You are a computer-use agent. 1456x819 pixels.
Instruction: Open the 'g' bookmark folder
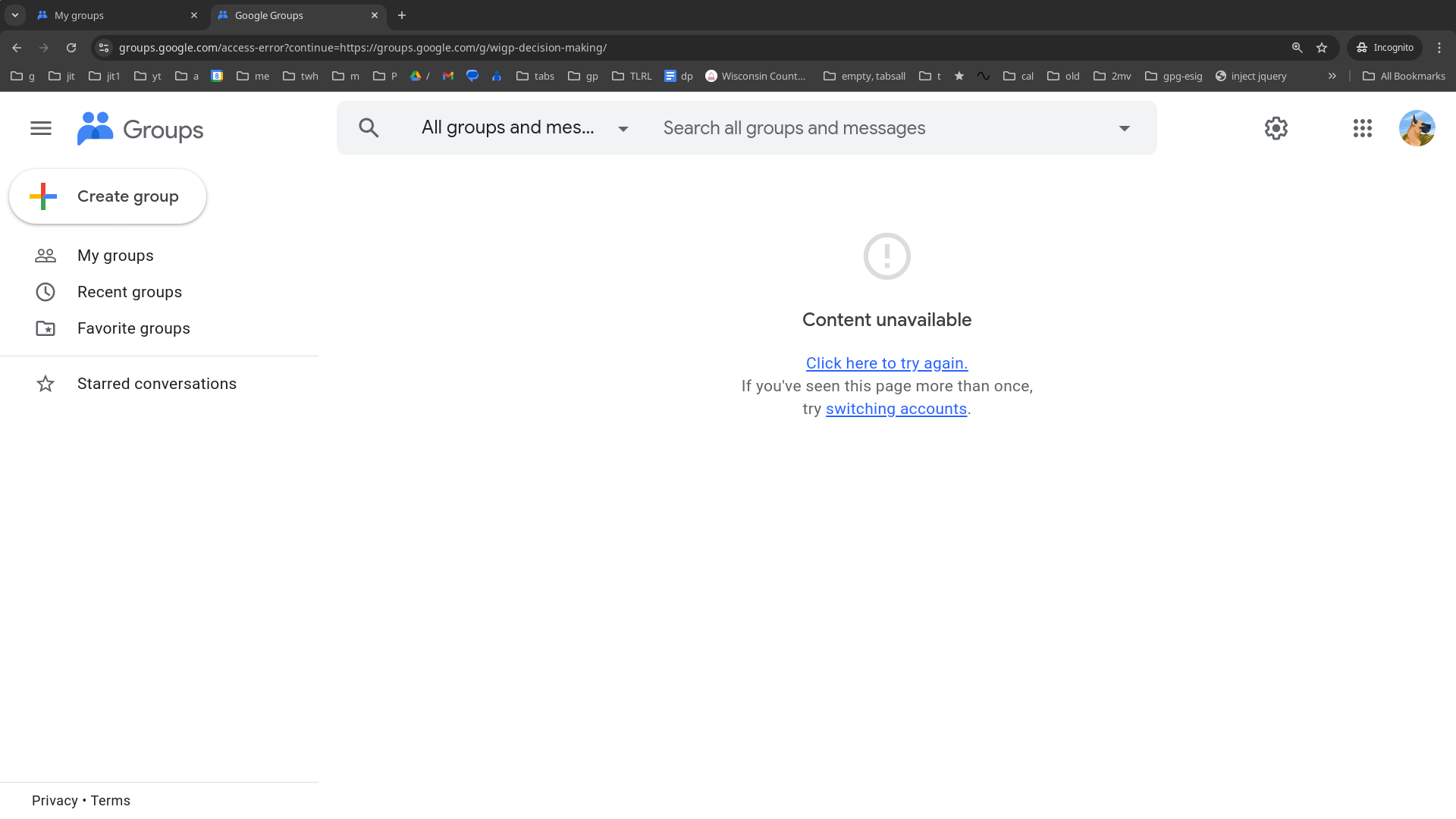(23, 76)
